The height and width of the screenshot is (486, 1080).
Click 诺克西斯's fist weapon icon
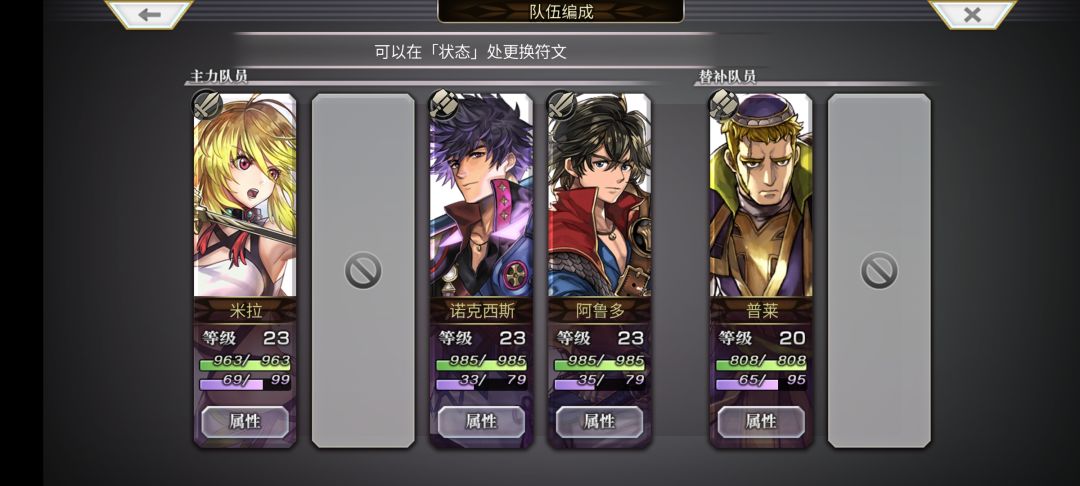click(x=443, y=105)
